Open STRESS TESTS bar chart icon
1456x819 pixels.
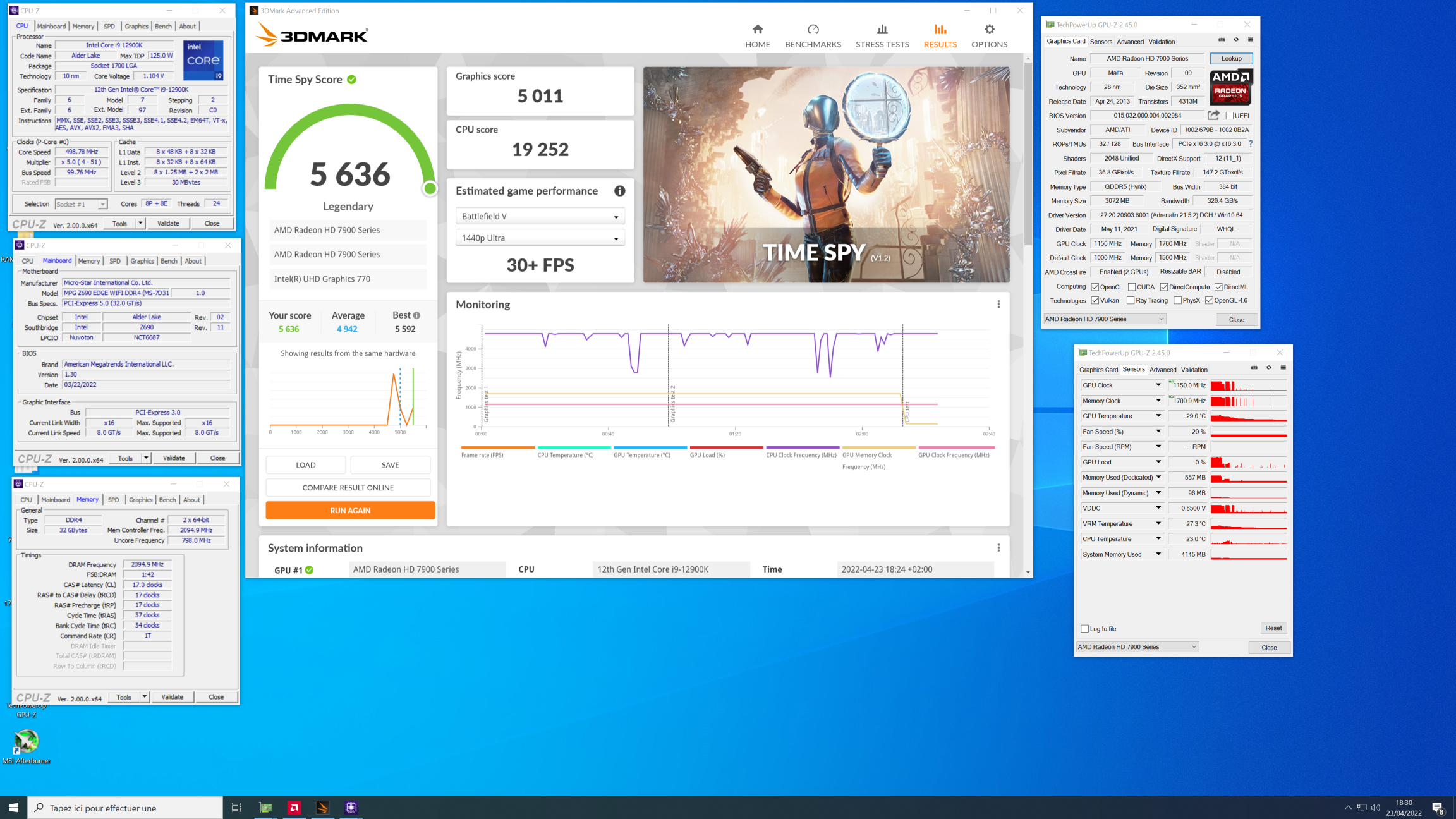882,29
